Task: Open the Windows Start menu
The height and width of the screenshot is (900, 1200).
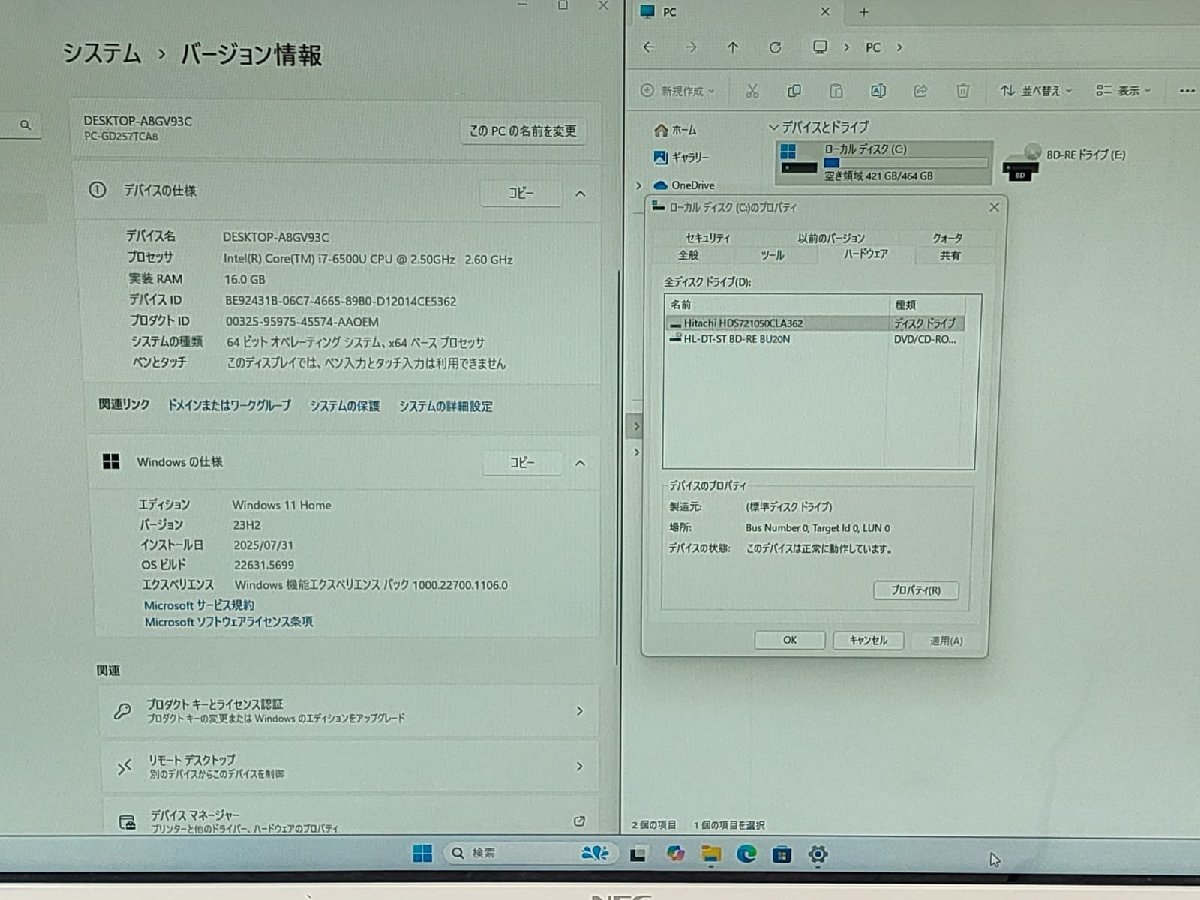Action: (422, 853)
